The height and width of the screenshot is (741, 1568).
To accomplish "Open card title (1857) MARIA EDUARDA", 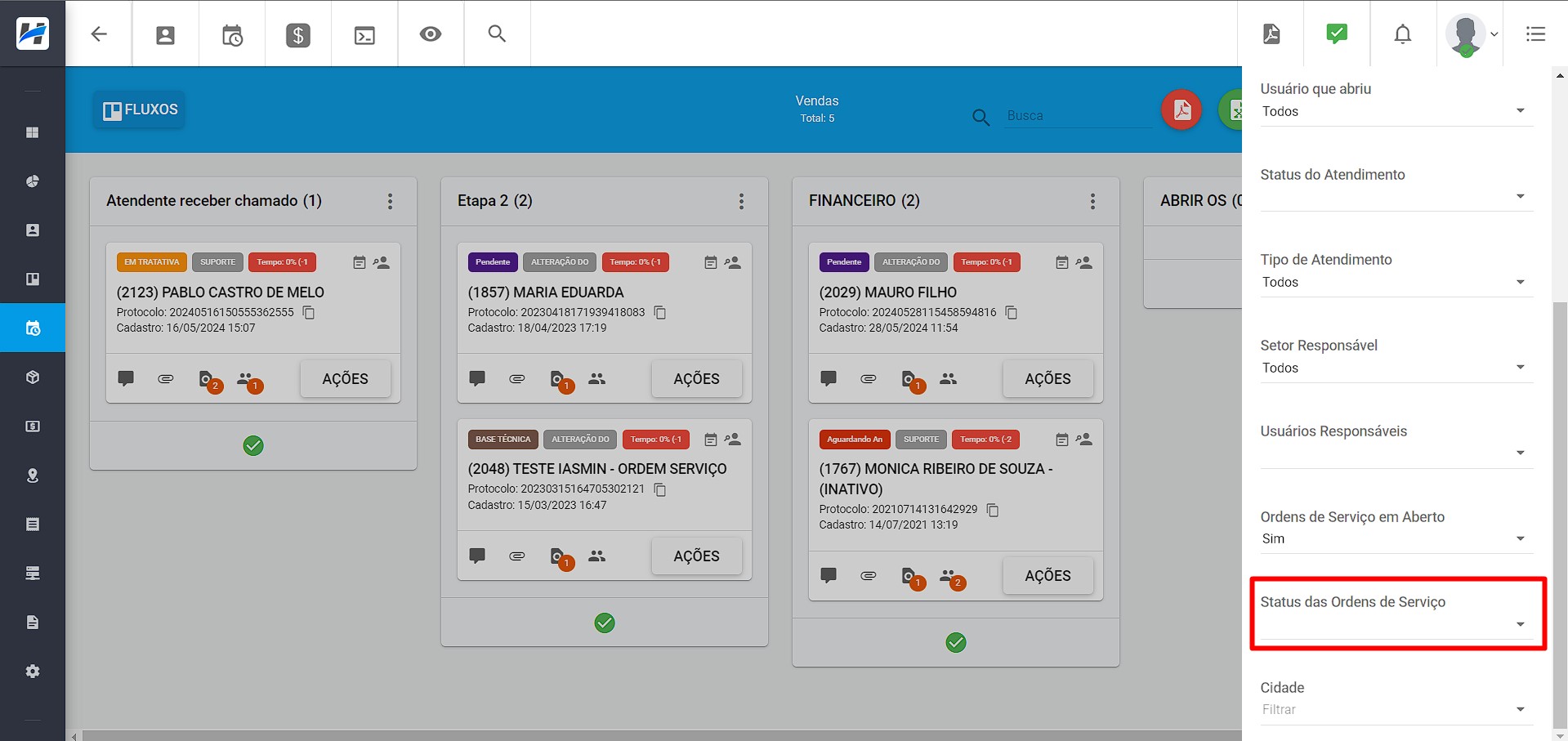I will click(546, 292).
